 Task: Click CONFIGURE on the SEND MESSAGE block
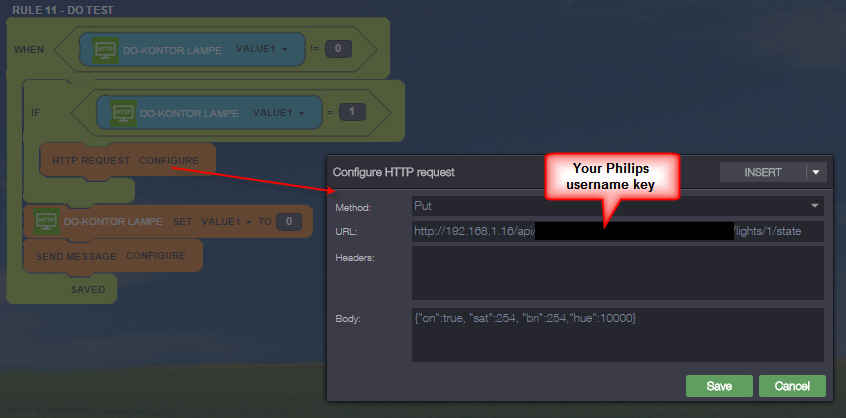click(155, 255)
